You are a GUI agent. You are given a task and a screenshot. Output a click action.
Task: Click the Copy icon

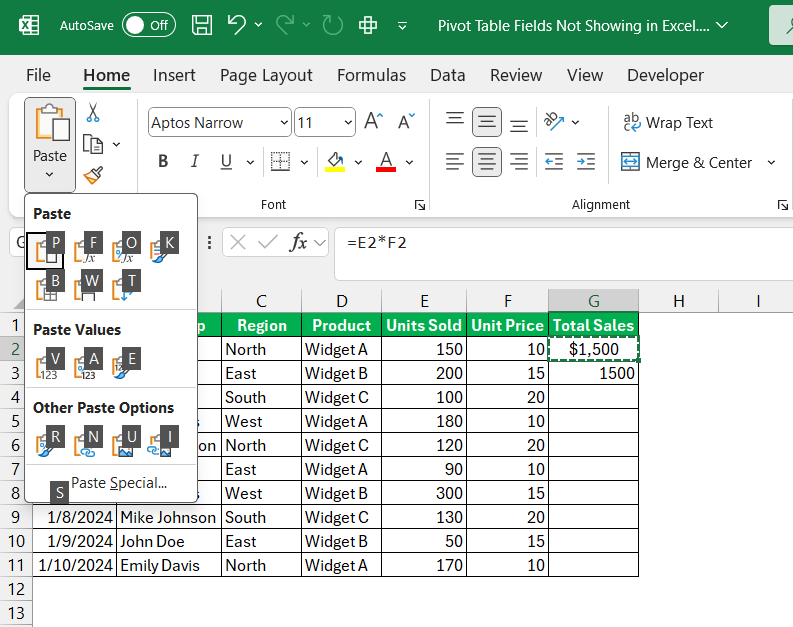tap(93, 144)
